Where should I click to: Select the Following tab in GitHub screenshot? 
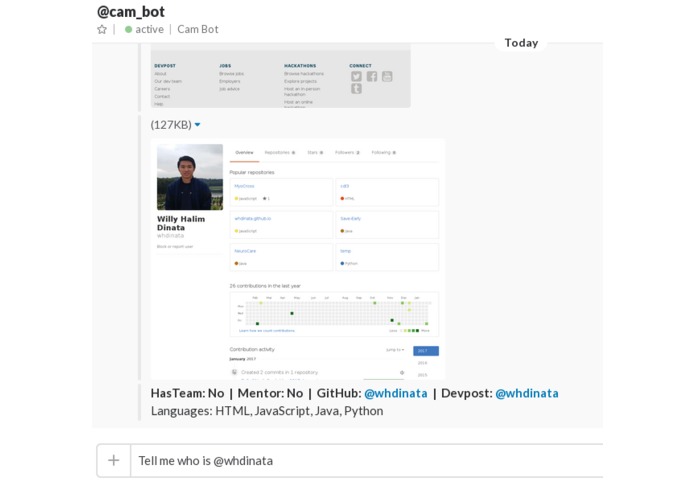[x=383, y=153]
